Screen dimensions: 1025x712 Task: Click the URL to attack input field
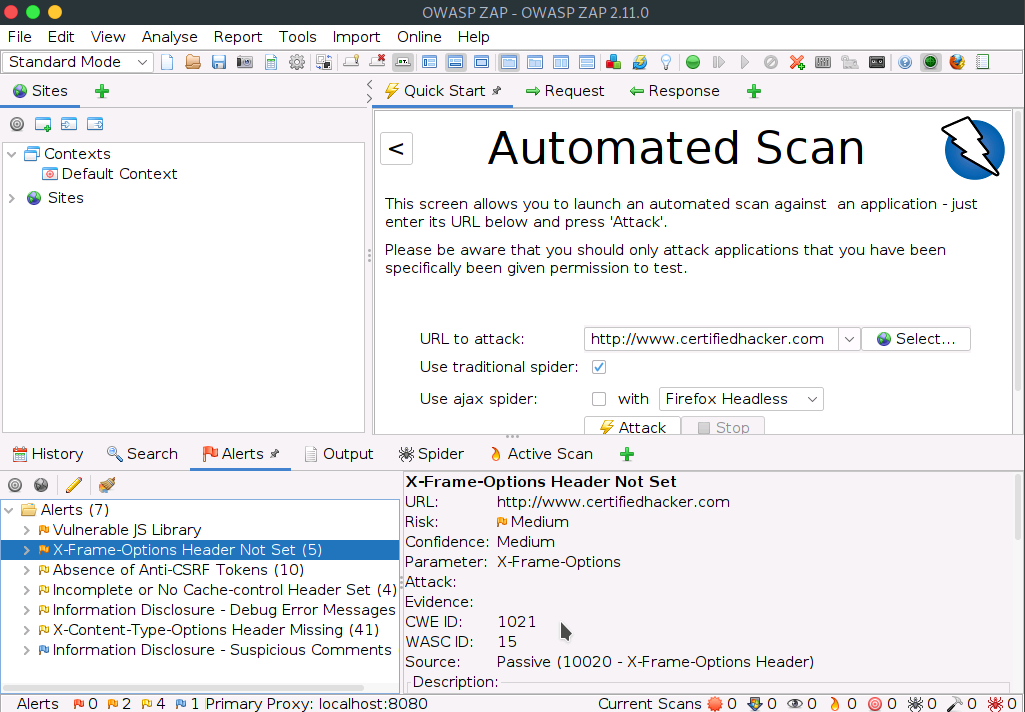coord(710,339)
